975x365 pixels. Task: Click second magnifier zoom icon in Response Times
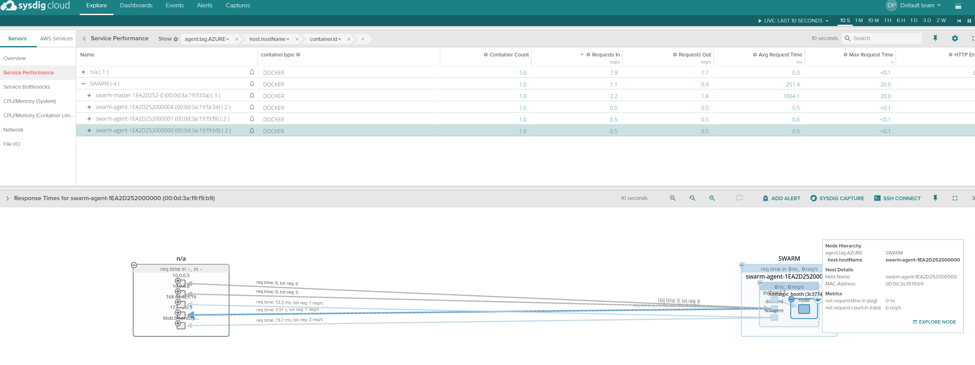pos(692,198)
